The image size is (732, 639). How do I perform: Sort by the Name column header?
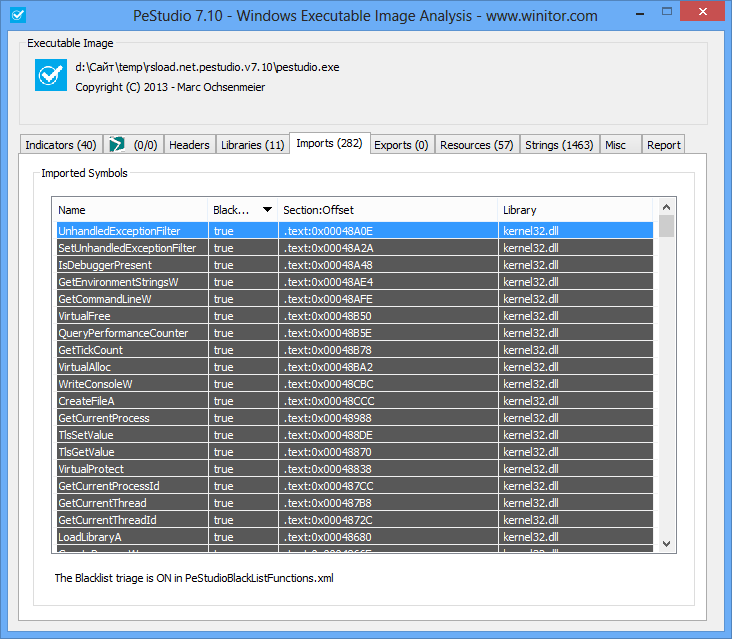pyautogui.click(x=130, y=210)
